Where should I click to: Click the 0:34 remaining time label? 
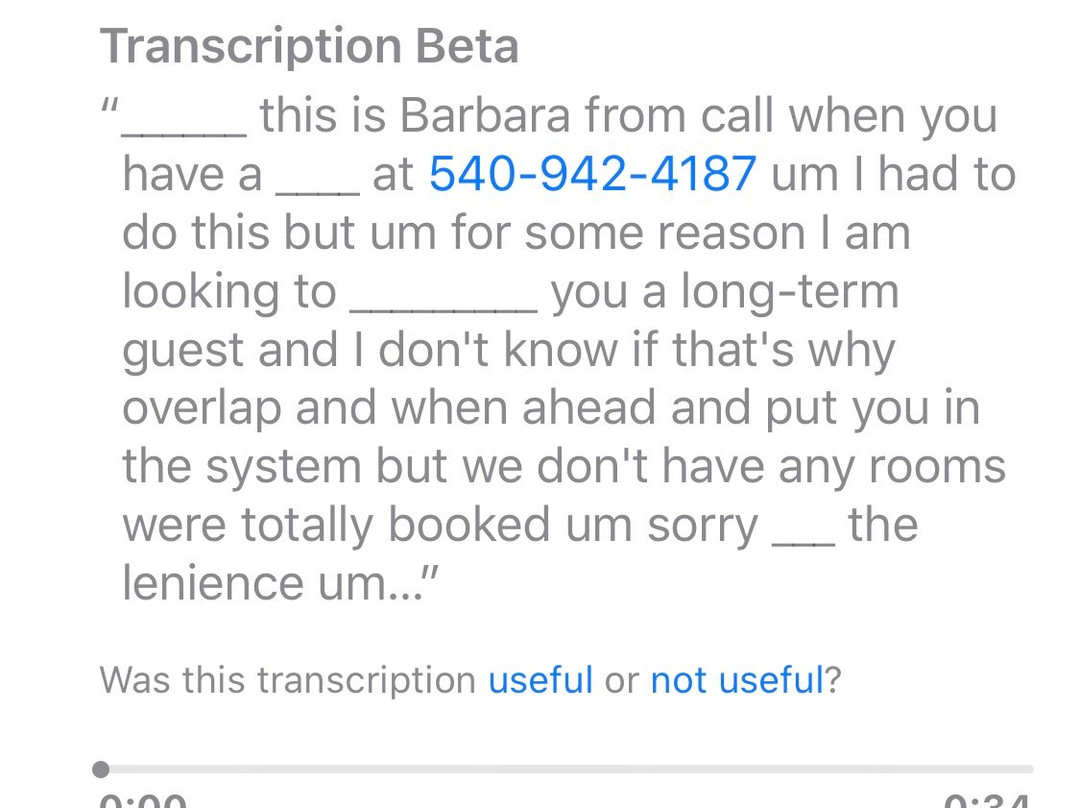click(988, 800)
